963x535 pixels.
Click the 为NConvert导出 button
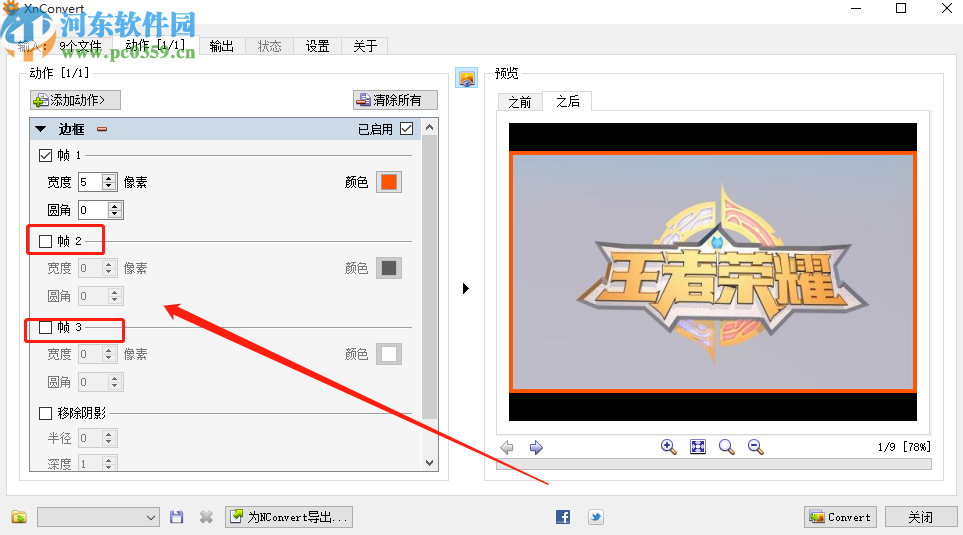click(289, 517)
